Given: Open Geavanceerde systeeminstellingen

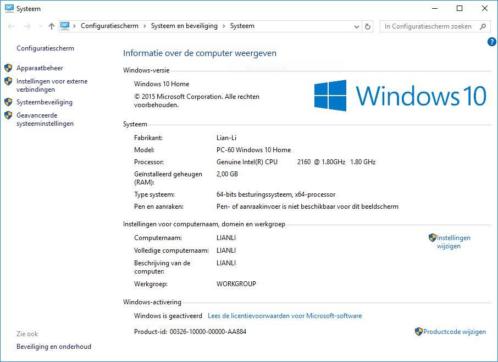Looking at the screenshot, I should tap(45, 119).
